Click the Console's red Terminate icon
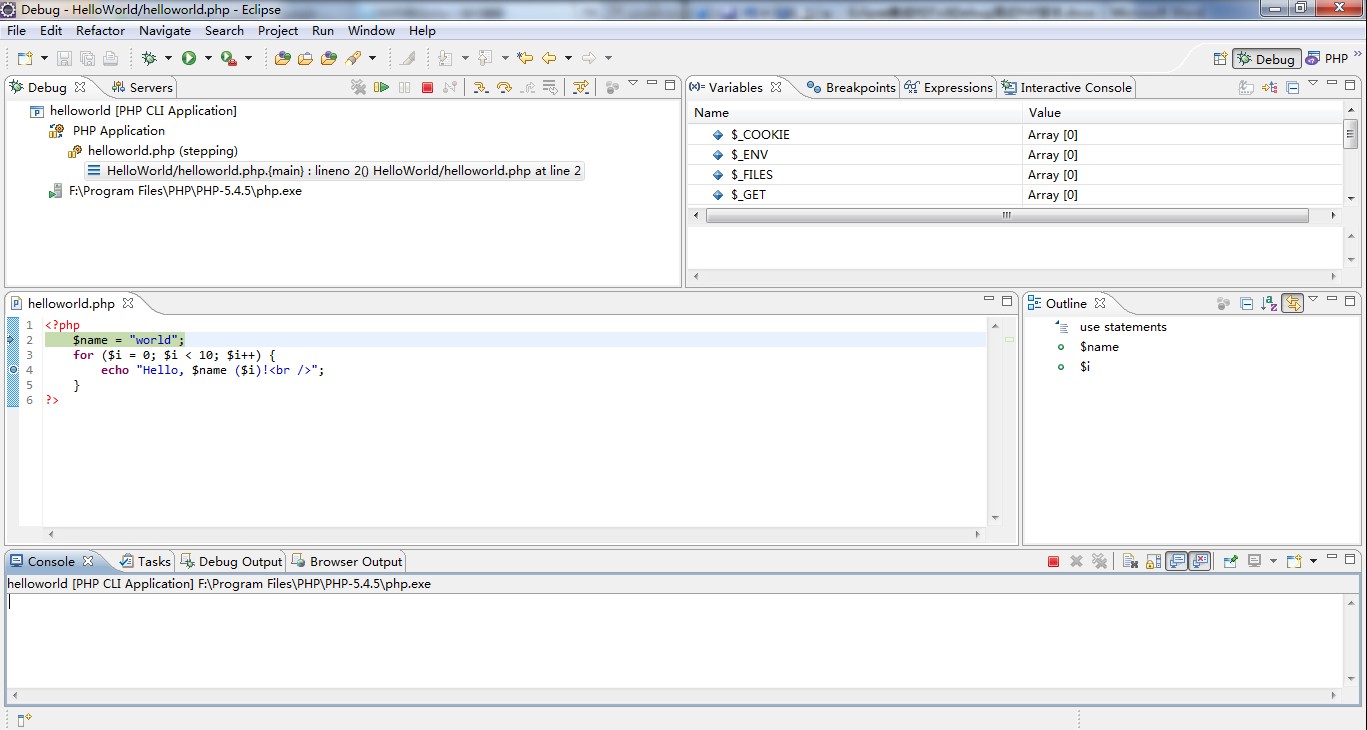Screen dimensions: 1367x730 pos(1053,562)
